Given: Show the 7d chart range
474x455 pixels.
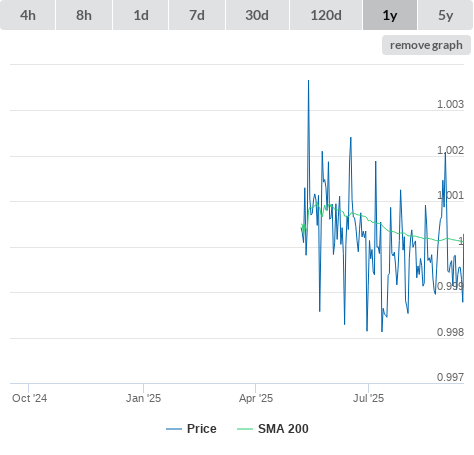Looking at the screenshot, I should (x=197, y=15).
